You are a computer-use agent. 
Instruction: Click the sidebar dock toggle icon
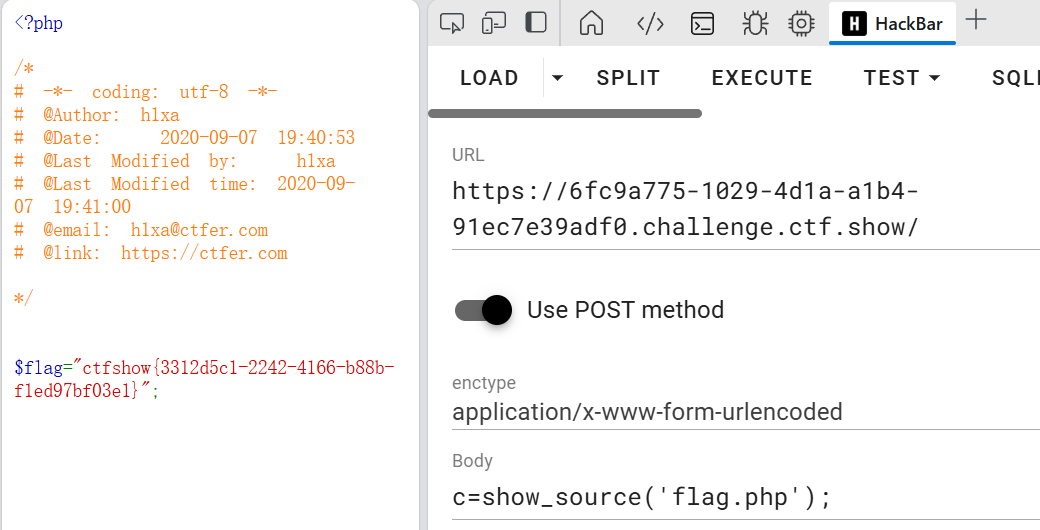pos(536,23)
